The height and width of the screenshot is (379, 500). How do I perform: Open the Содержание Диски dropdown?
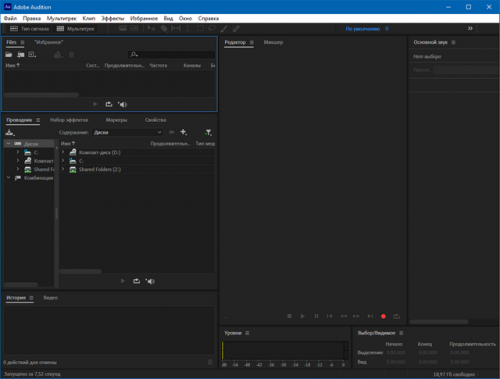(x=127, y=132)
